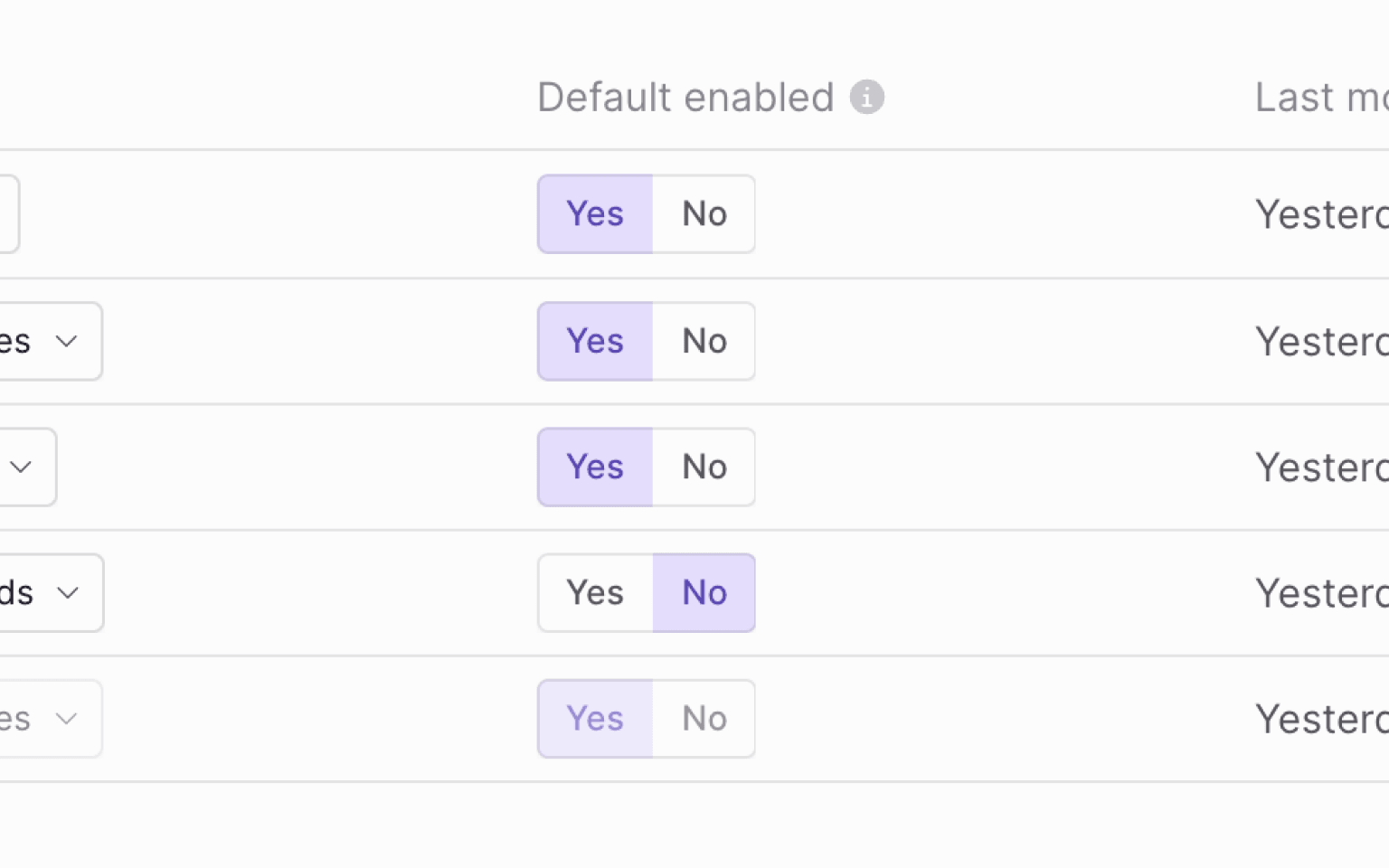Click the info icon beside Default enabled
The image size is (1389, 868).
(868, 97)
